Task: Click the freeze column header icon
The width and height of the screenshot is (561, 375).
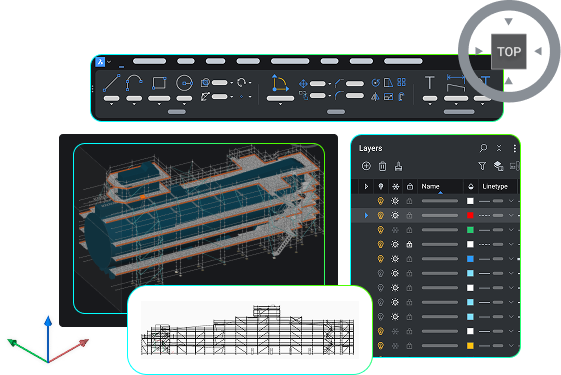Action: (395, 186)
